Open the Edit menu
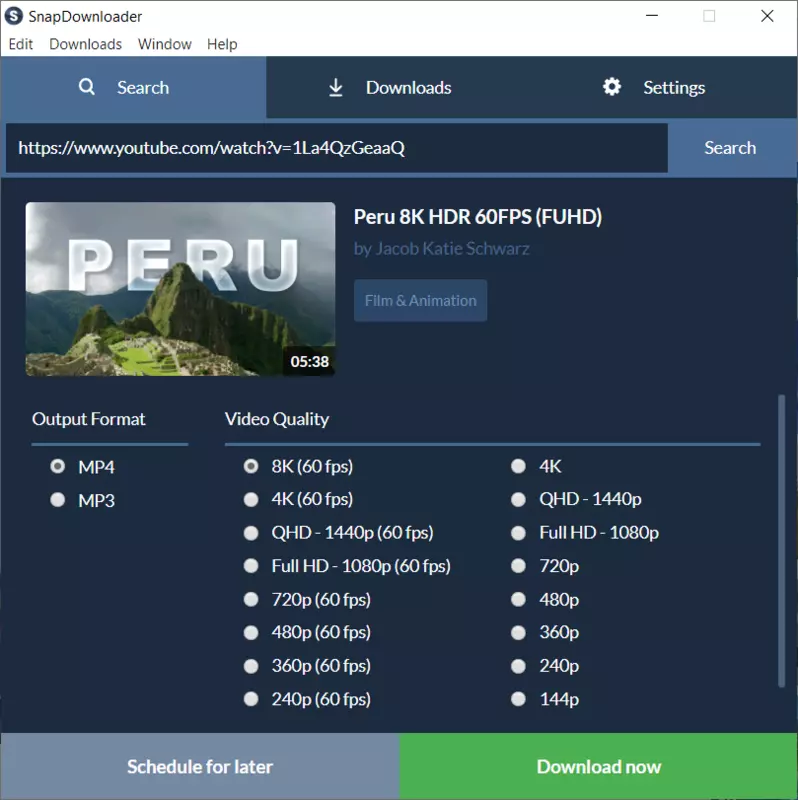 tap(21, 44)
